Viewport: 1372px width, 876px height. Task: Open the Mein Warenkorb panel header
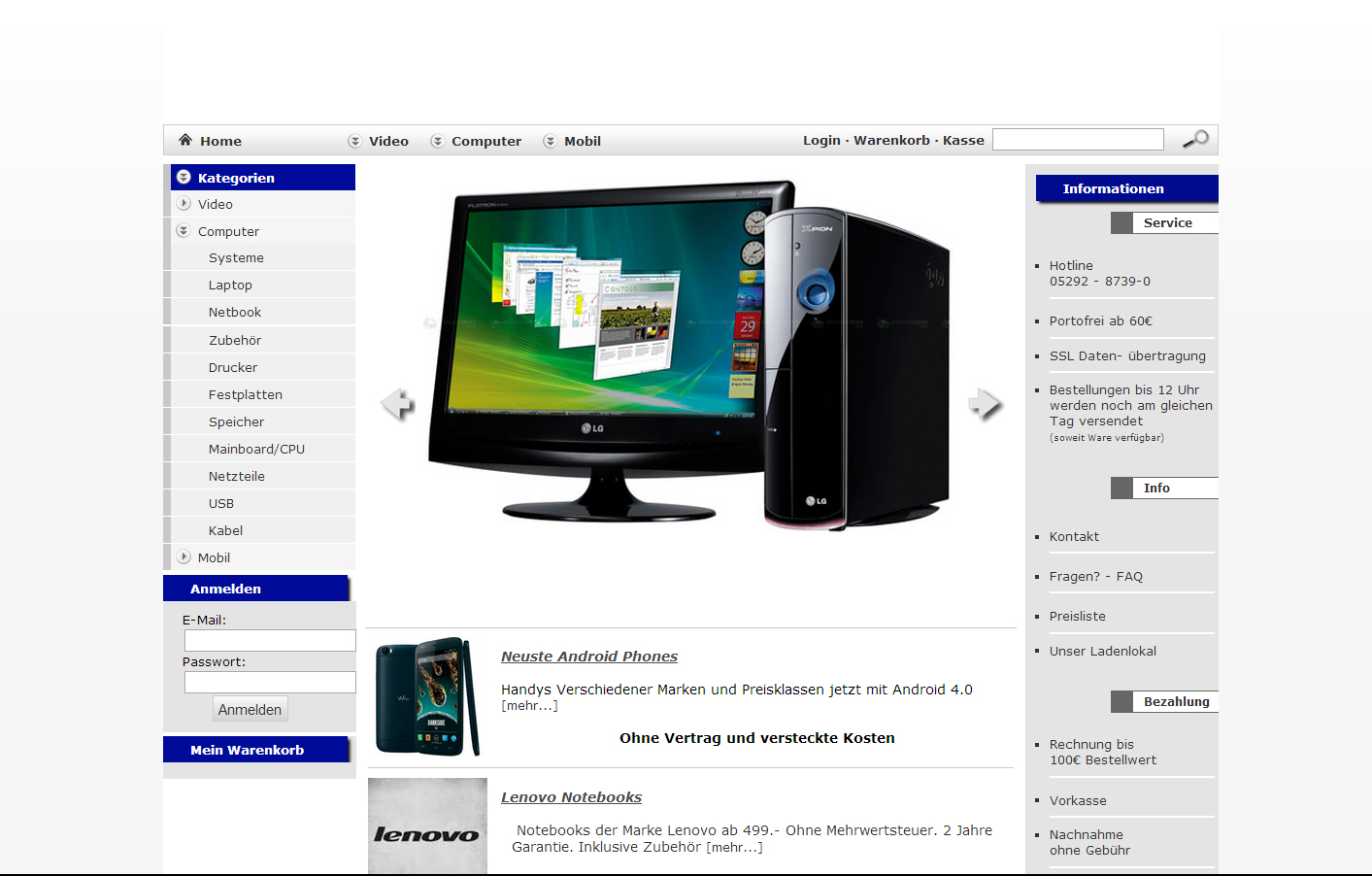click(255, 750)
